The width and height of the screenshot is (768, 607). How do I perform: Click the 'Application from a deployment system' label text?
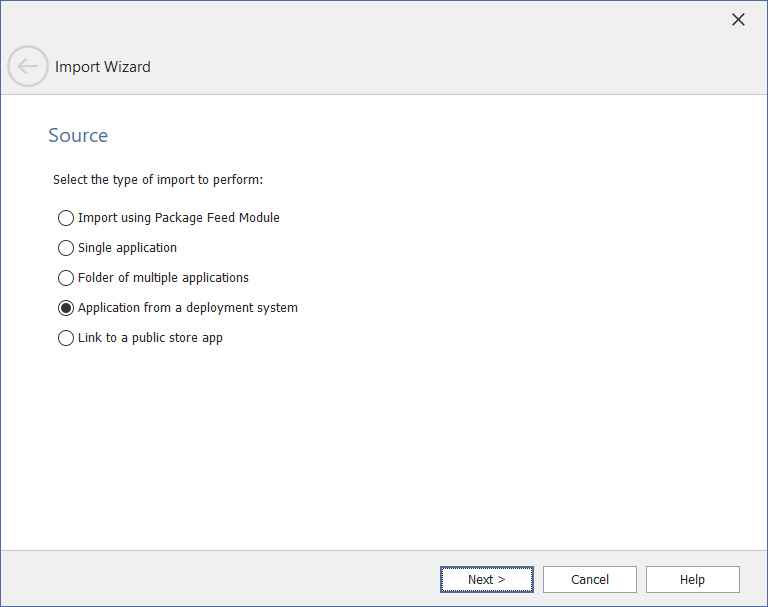188,308
